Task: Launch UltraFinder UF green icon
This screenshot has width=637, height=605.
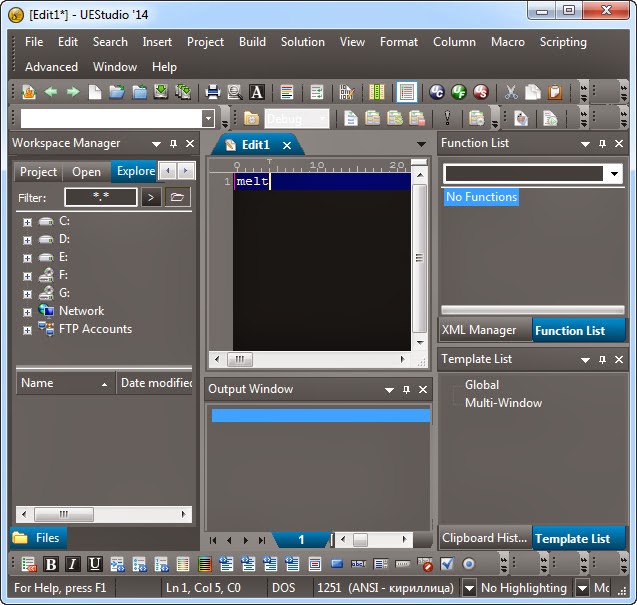Action: pyautogui.click(x=459, y=92)
